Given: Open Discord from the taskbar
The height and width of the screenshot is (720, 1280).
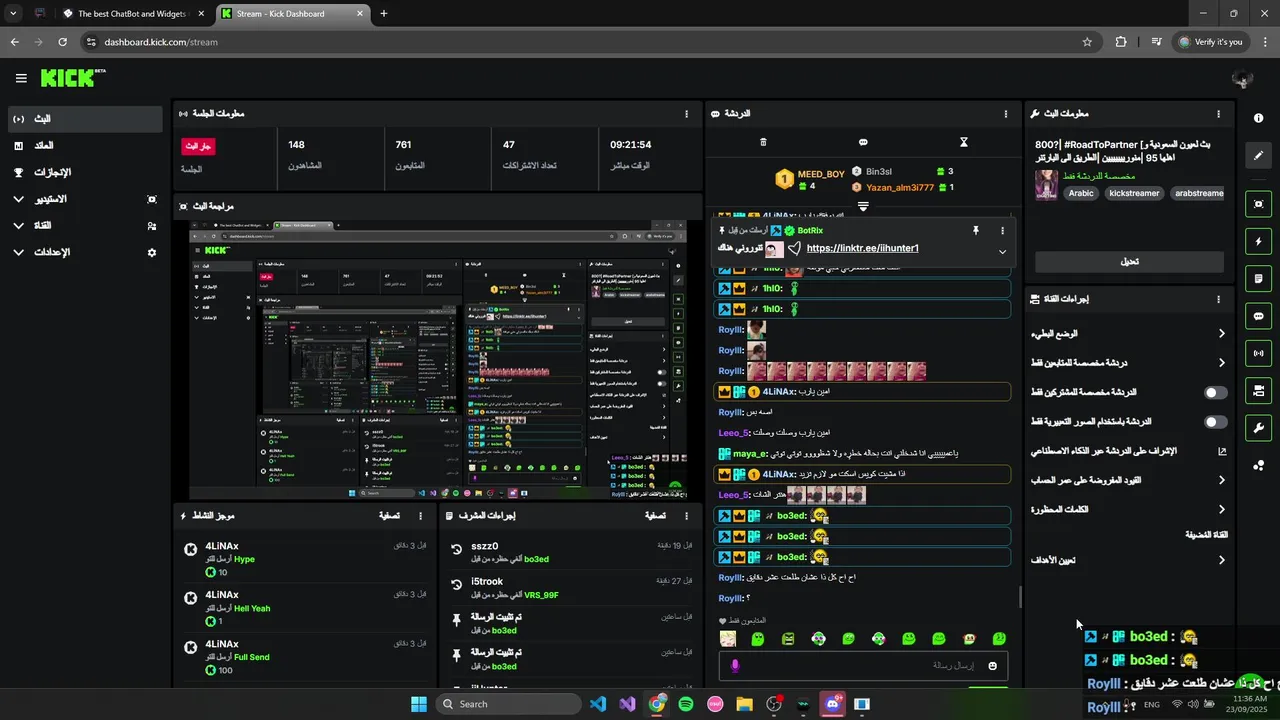Looking at the screenshot, I should (833, 704).
